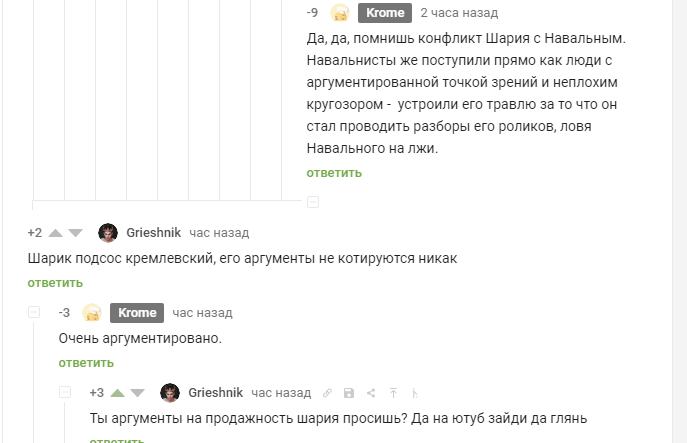Screen dimensions: 687x443
Task: Click the comment branch icon
Action: pyautogui.click(x=414, y=393)
